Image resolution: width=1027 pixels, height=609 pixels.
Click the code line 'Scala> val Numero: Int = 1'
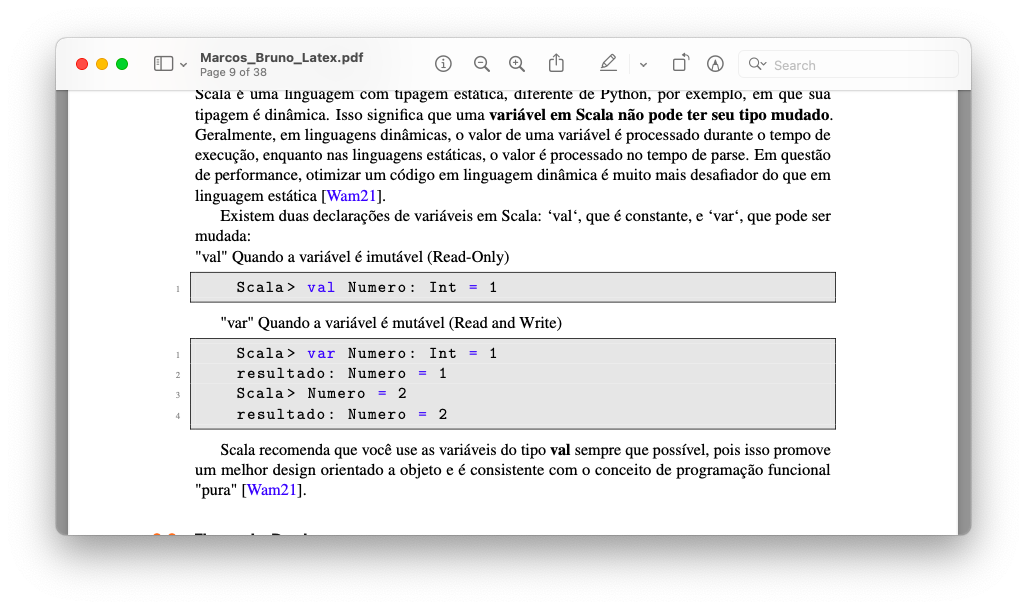point(367,287)
